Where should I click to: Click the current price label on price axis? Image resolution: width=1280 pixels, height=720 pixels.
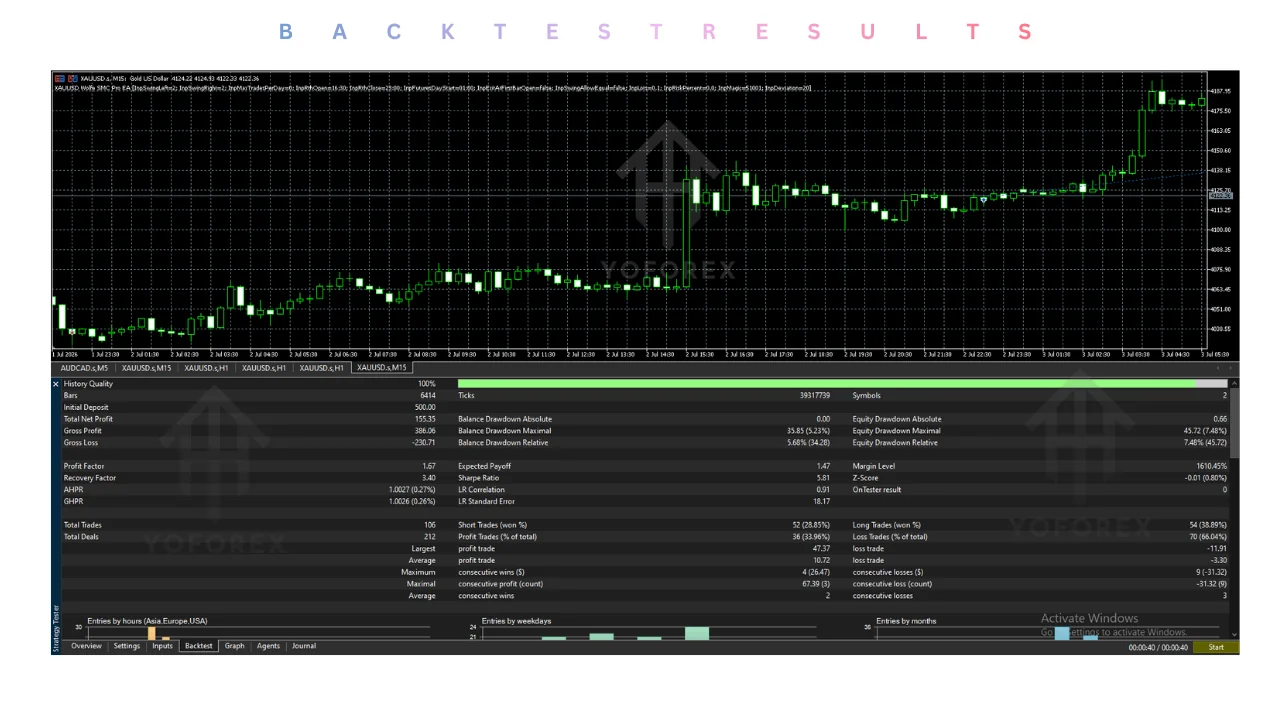(x=1221, y=196)
